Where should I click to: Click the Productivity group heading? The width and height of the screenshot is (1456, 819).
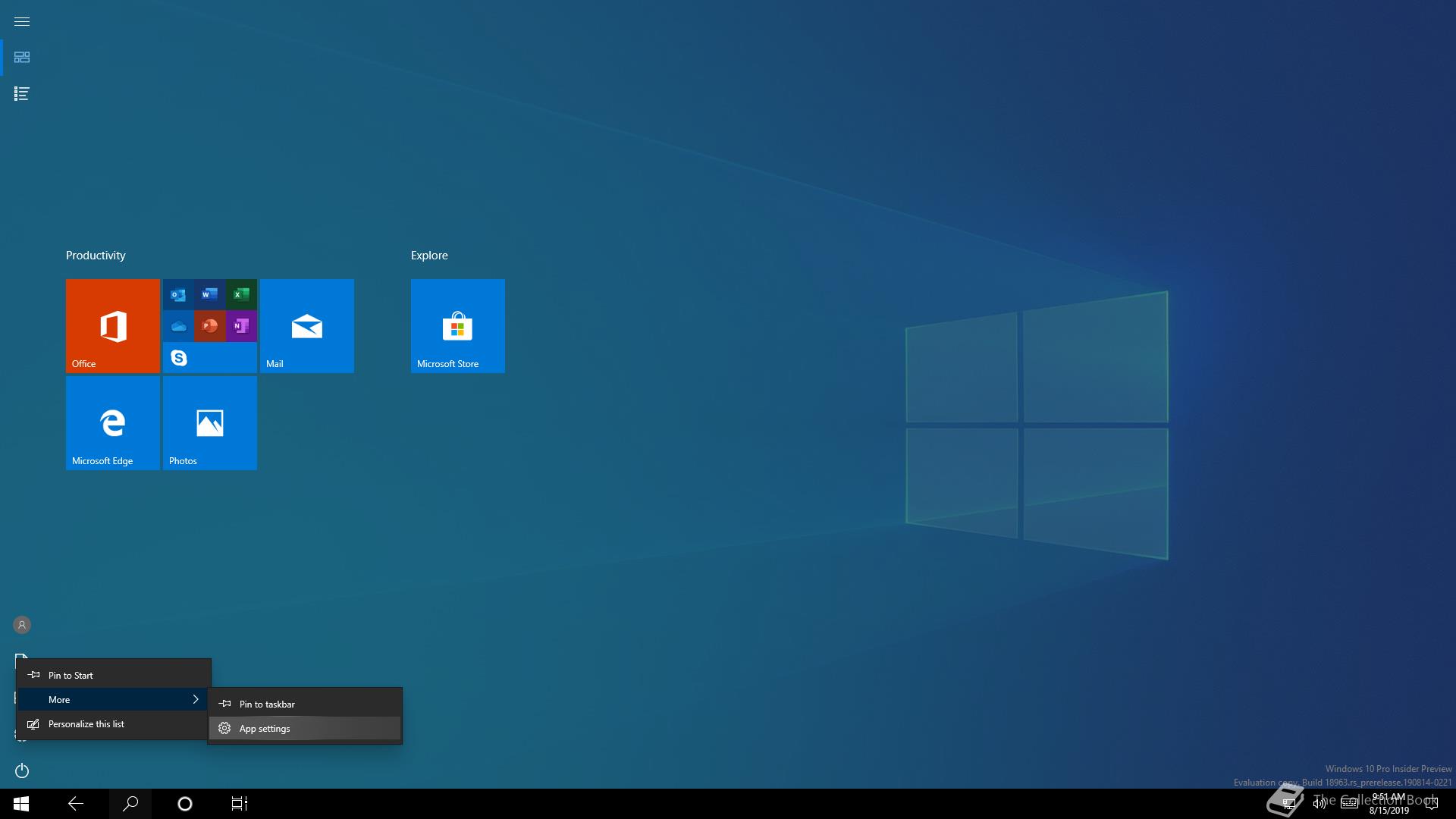(96, 256)
